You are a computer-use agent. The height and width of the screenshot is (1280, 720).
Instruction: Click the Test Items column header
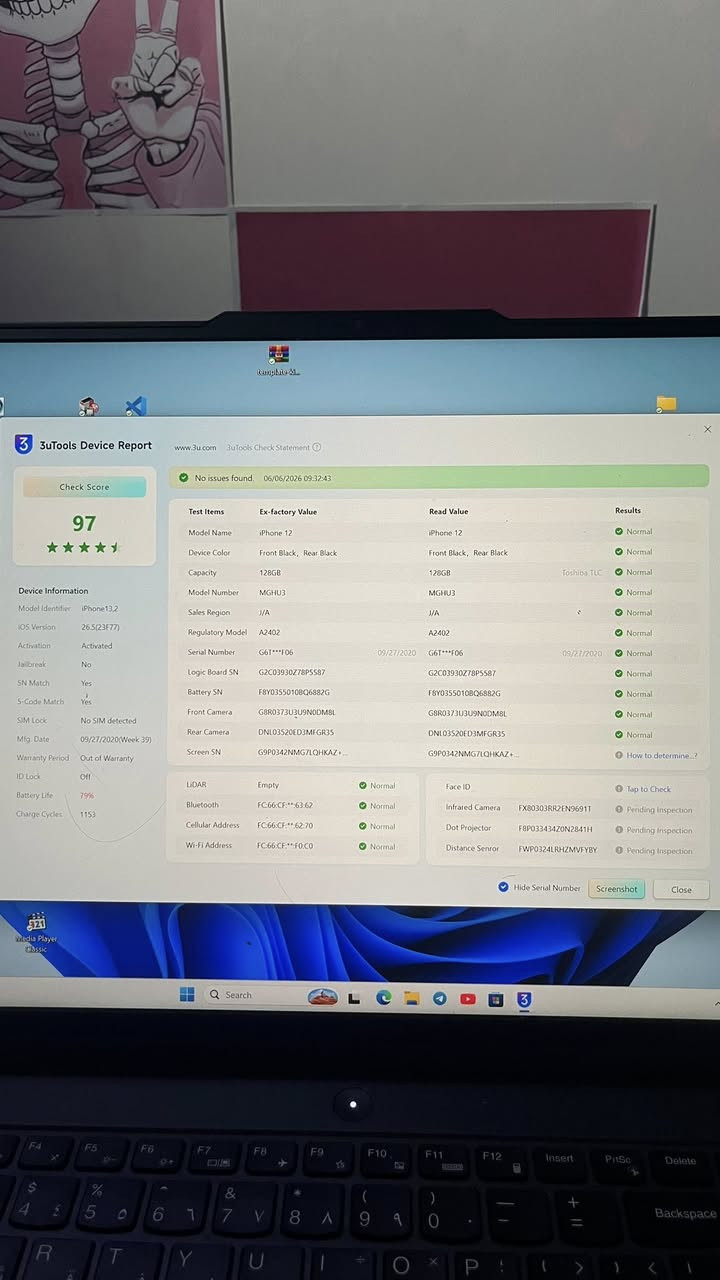pos(206,511)
